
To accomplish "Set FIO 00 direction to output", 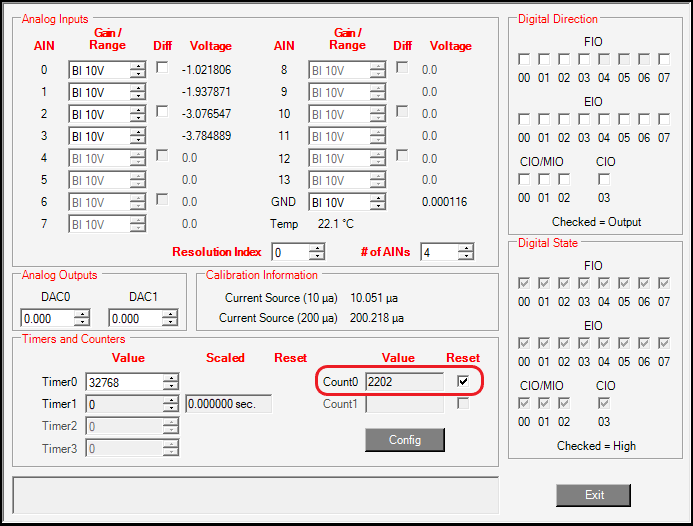I will [x=524, y=60].
